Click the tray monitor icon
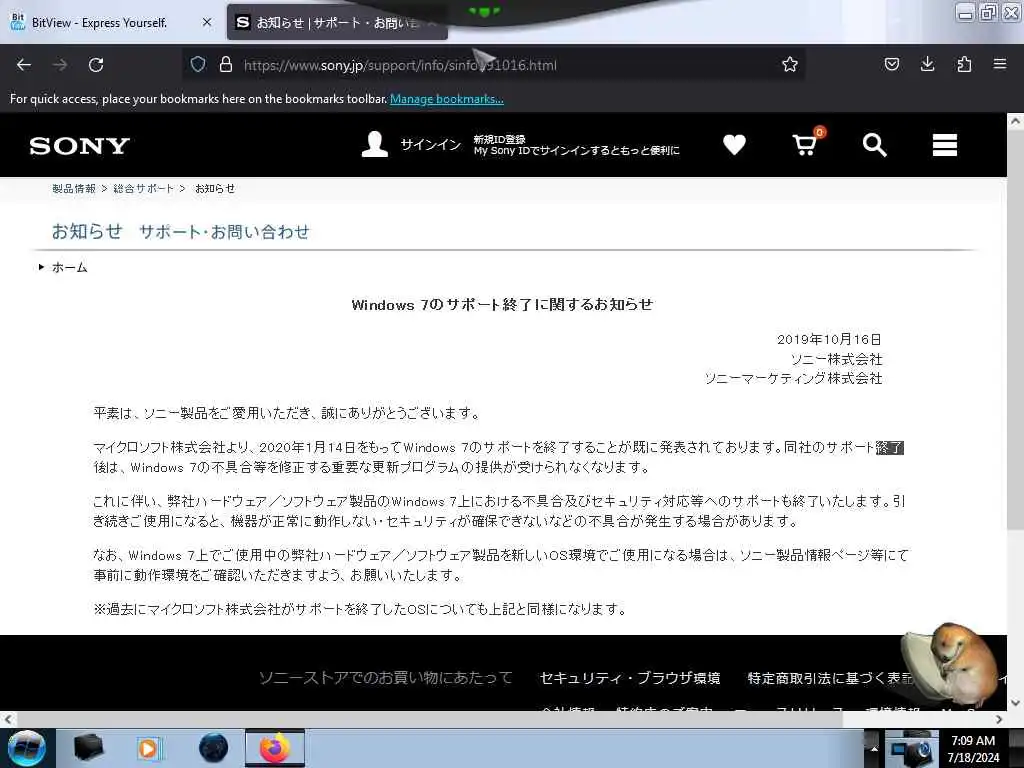The image size is (1024, 768). 911,750
